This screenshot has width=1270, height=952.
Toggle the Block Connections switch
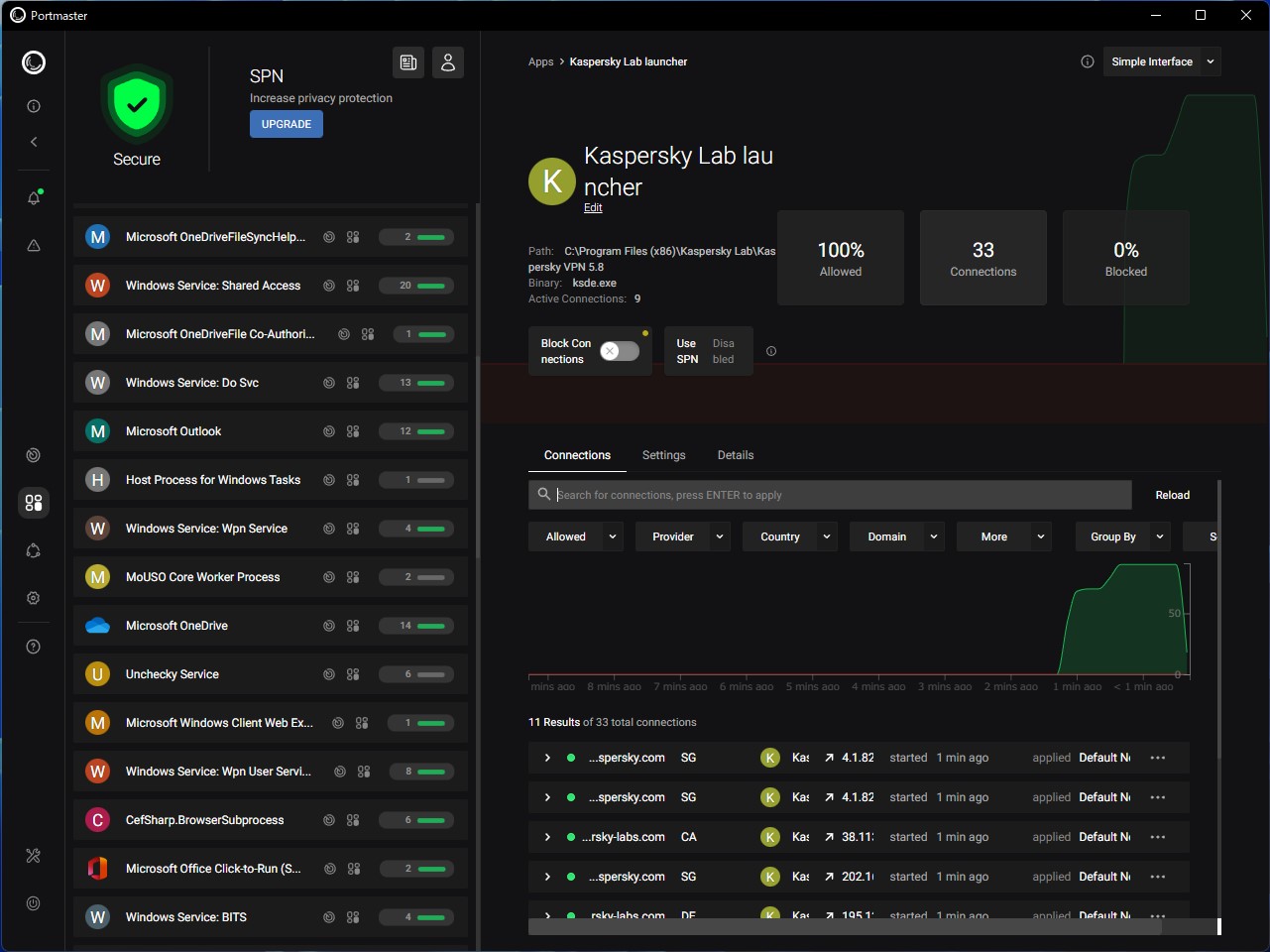tap(620, 351)
